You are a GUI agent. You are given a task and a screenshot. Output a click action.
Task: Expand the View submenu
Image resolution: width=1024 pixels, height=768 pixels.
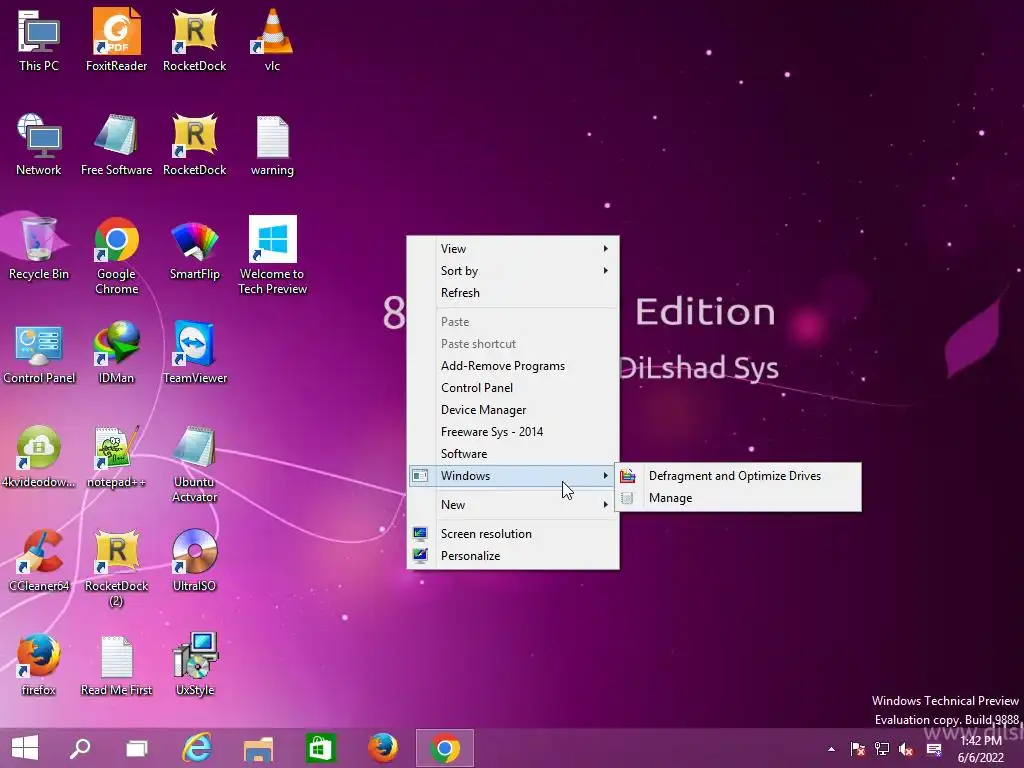[513, 248]
